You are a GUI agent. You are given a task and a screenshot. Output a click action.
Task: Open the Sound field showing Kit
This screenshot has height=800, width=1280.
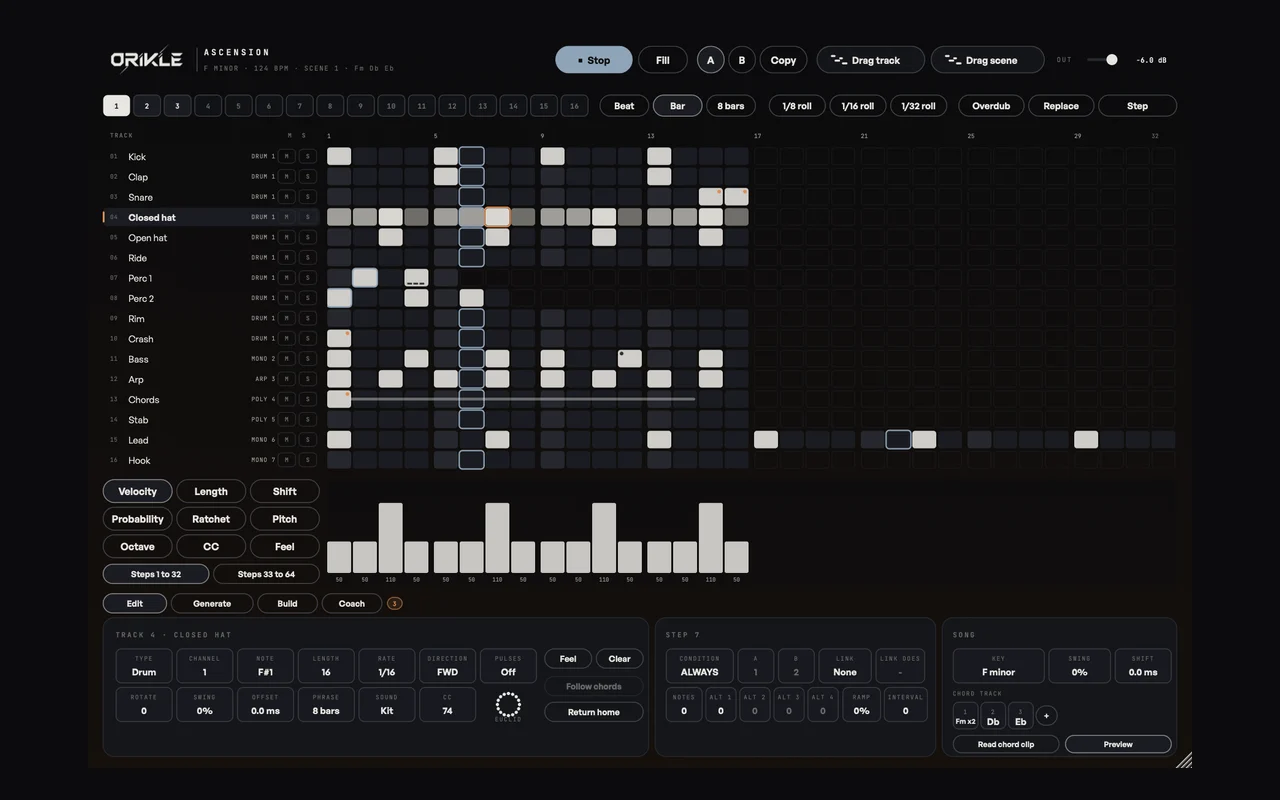point(386,705)
